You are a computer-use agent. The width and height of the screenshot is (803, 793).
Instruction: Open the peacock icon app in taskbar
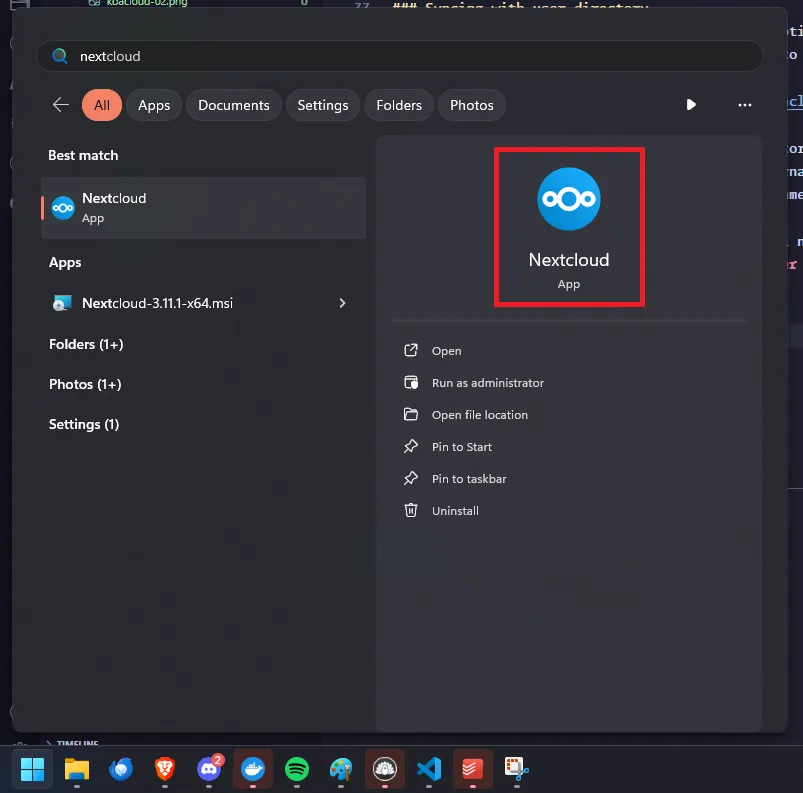click(x=385, y=769)
